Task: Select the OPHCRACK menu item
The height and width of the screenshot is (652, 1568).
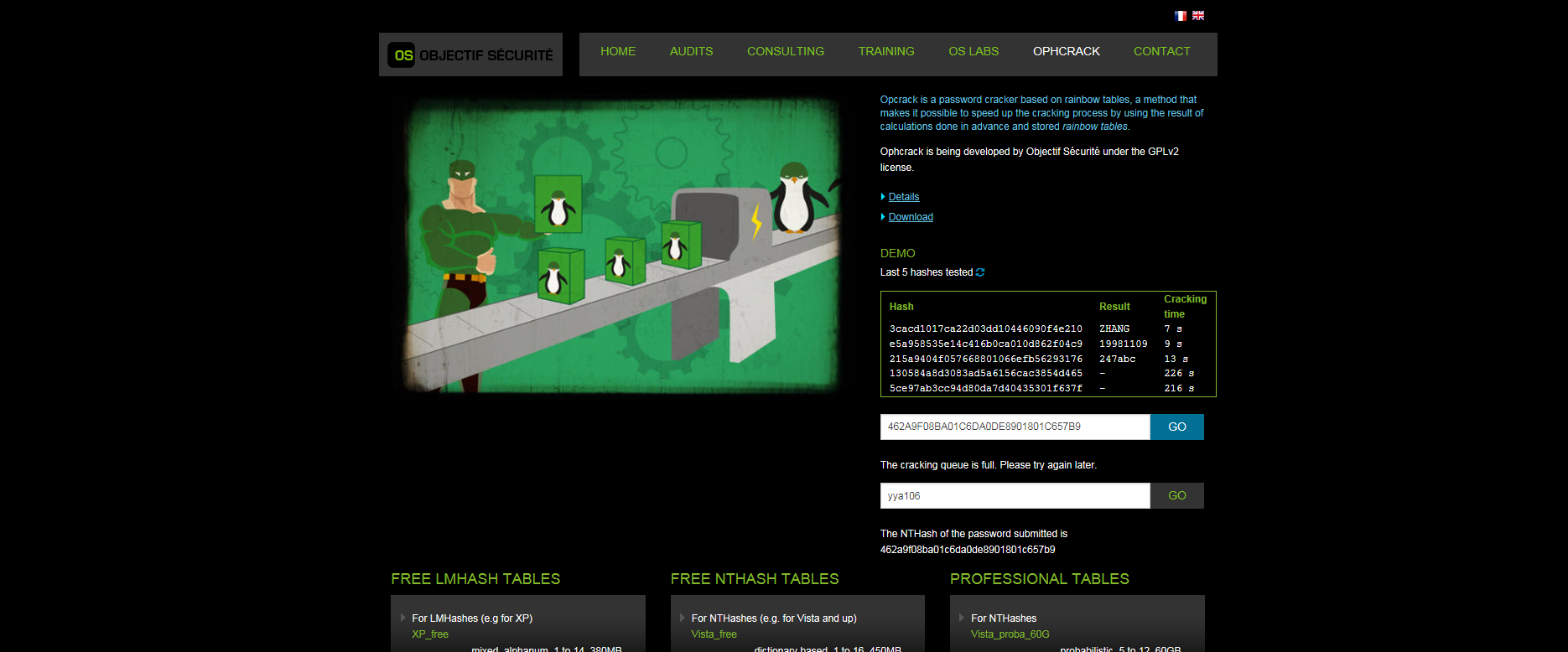Action: tap(1067, 51)
